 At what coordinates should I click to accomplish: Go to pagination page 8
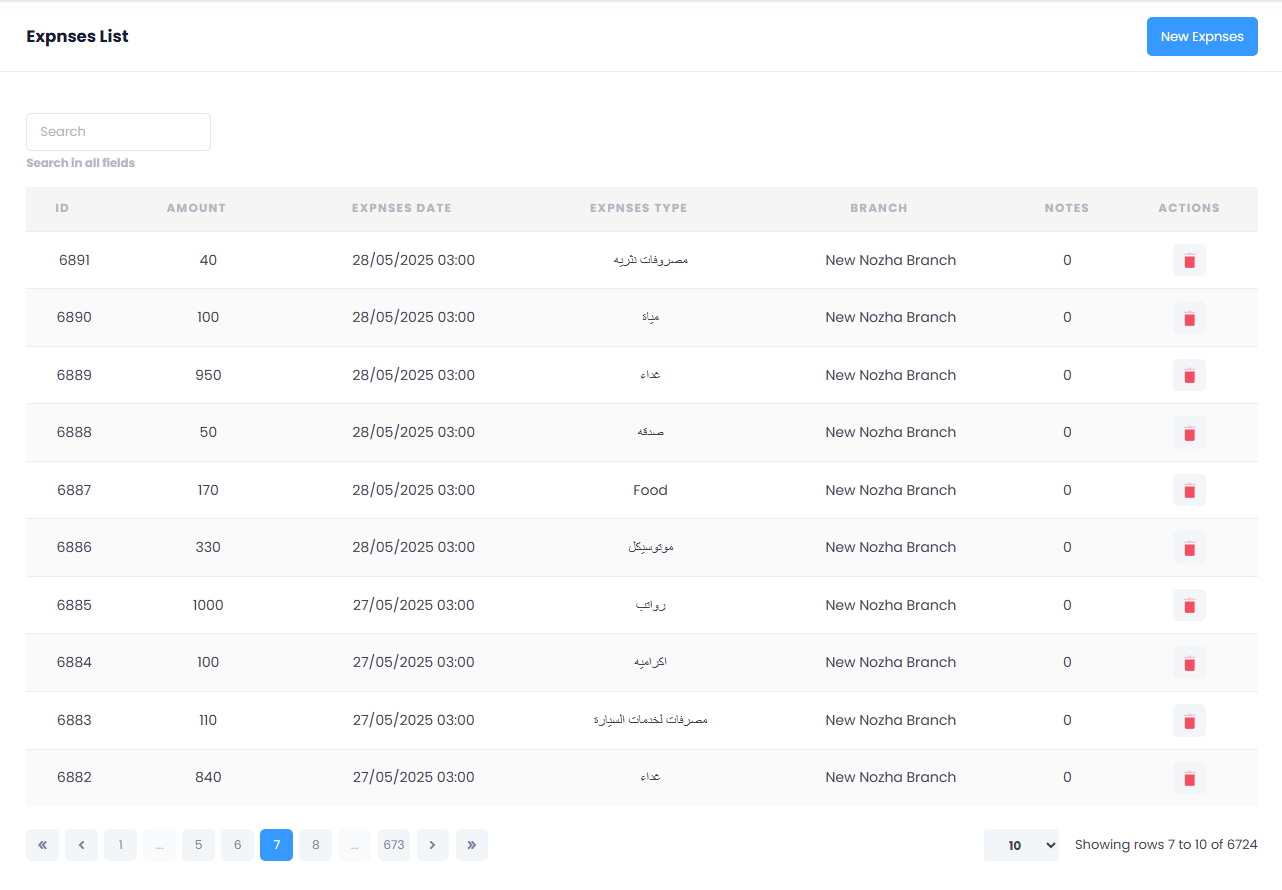click(315, 845)
